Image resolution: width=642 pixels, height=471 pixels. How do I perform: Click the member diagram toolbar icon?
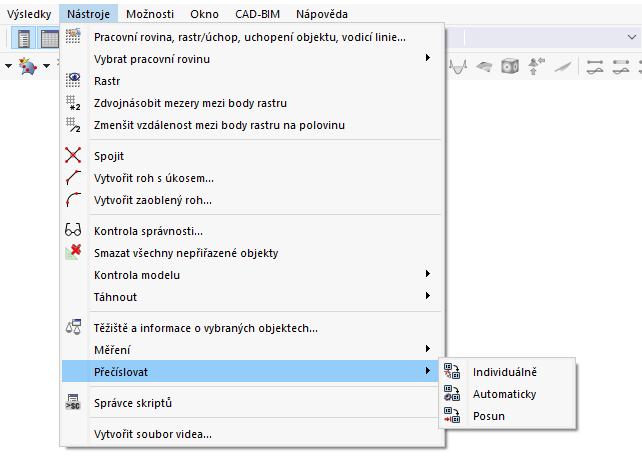coord(595,66)
